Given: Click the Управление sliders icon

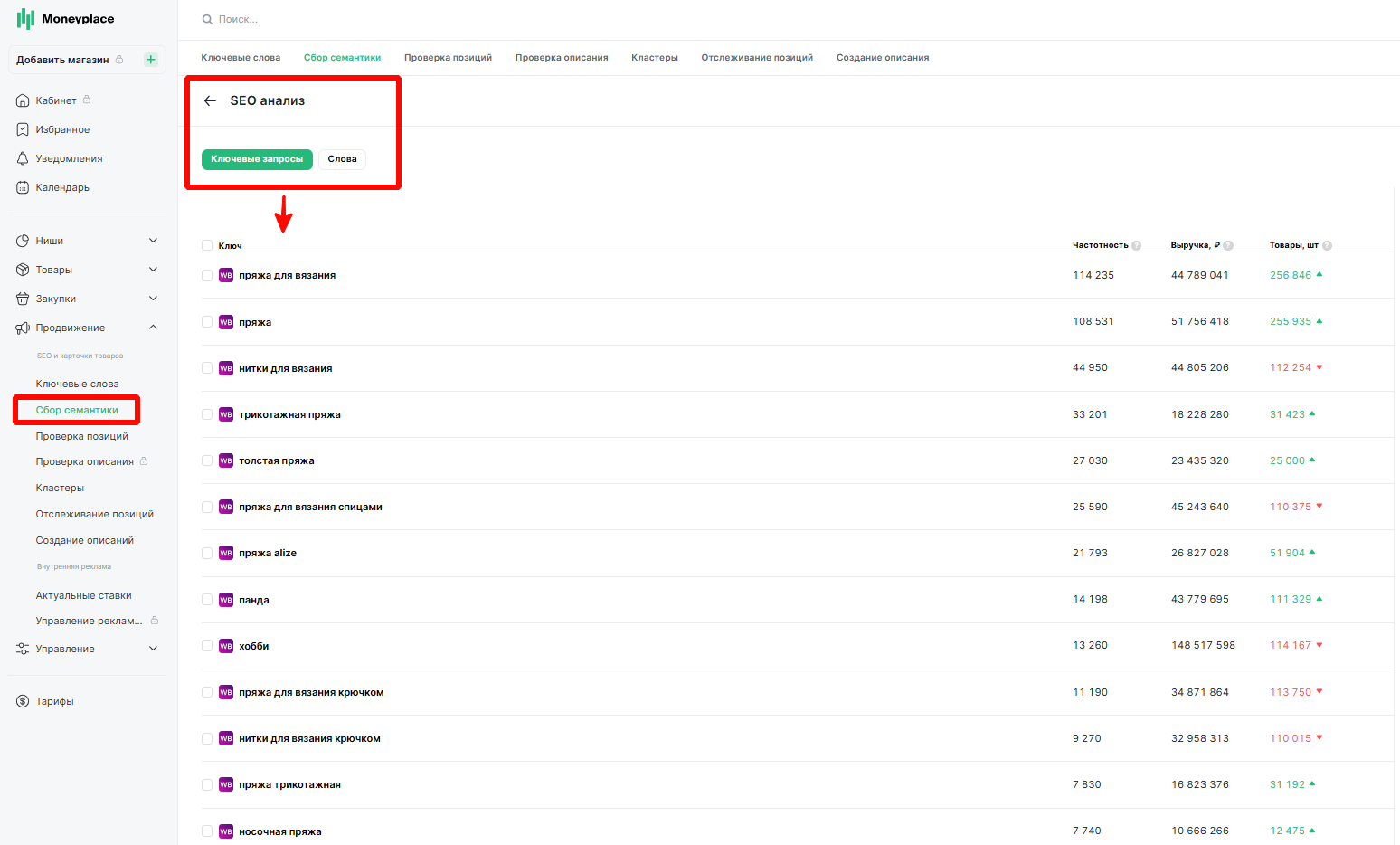Looking at the screenshot, I should pyautogui.click(x=23, y=649).
